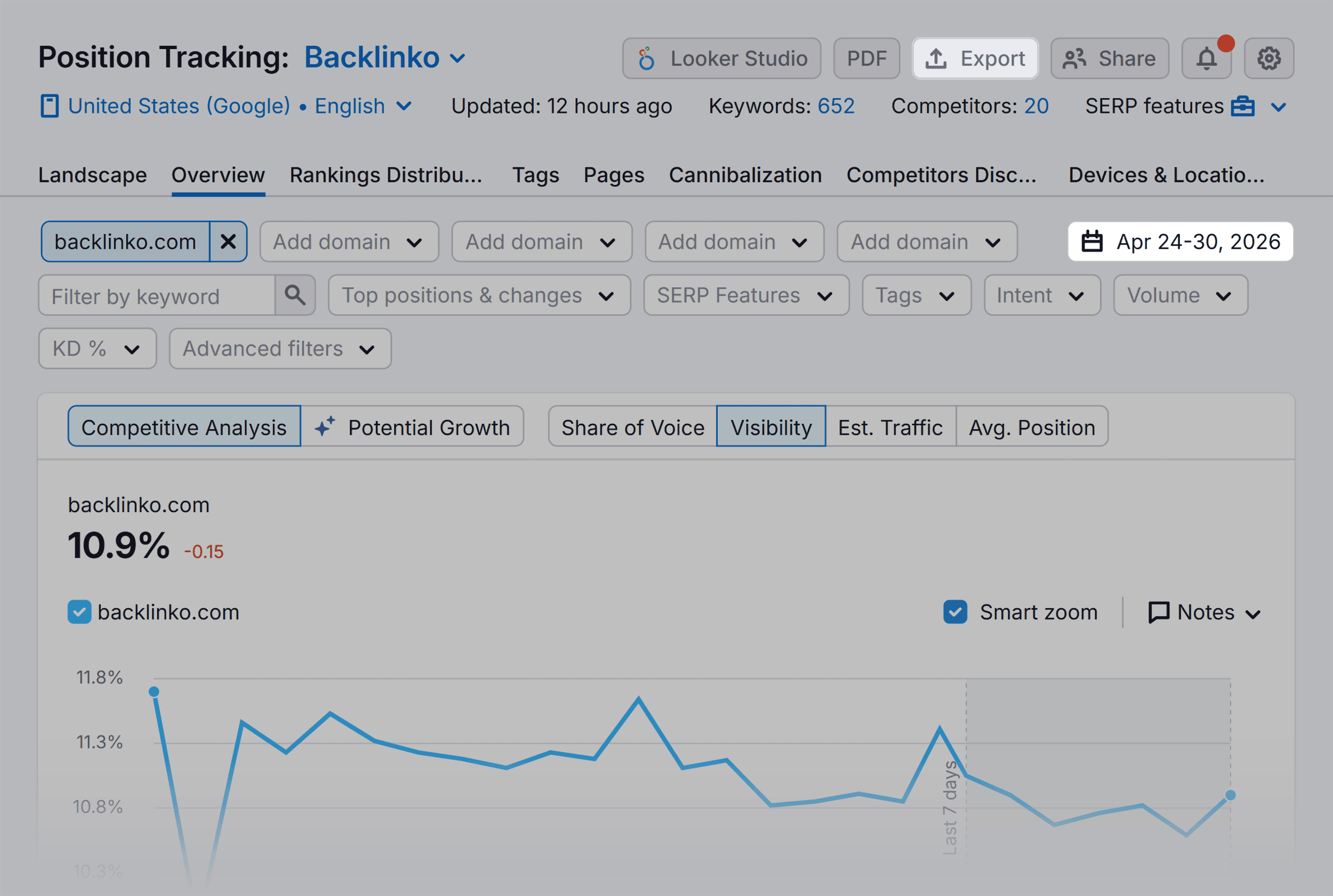Click the SERP features briefcase icon
This screenshot has width=1333, height=896.
point(1243,106)
